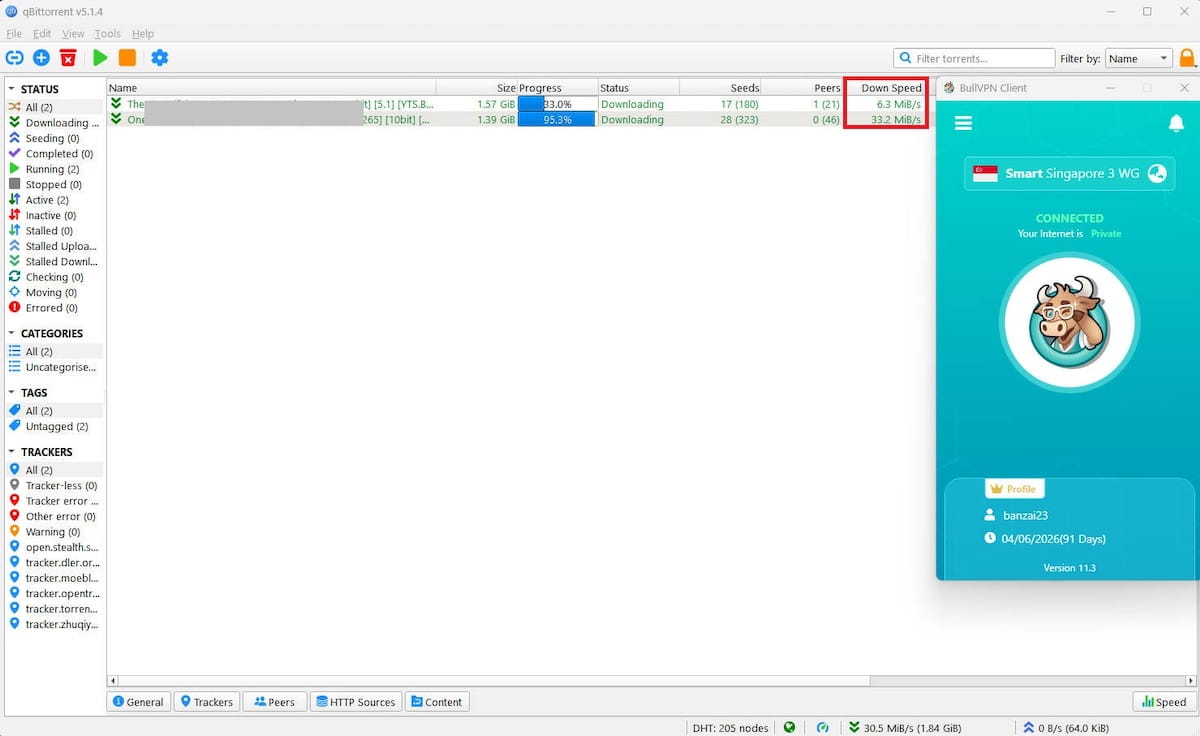
Task: Click the globe connection status icon
Action: pos(788,727)
